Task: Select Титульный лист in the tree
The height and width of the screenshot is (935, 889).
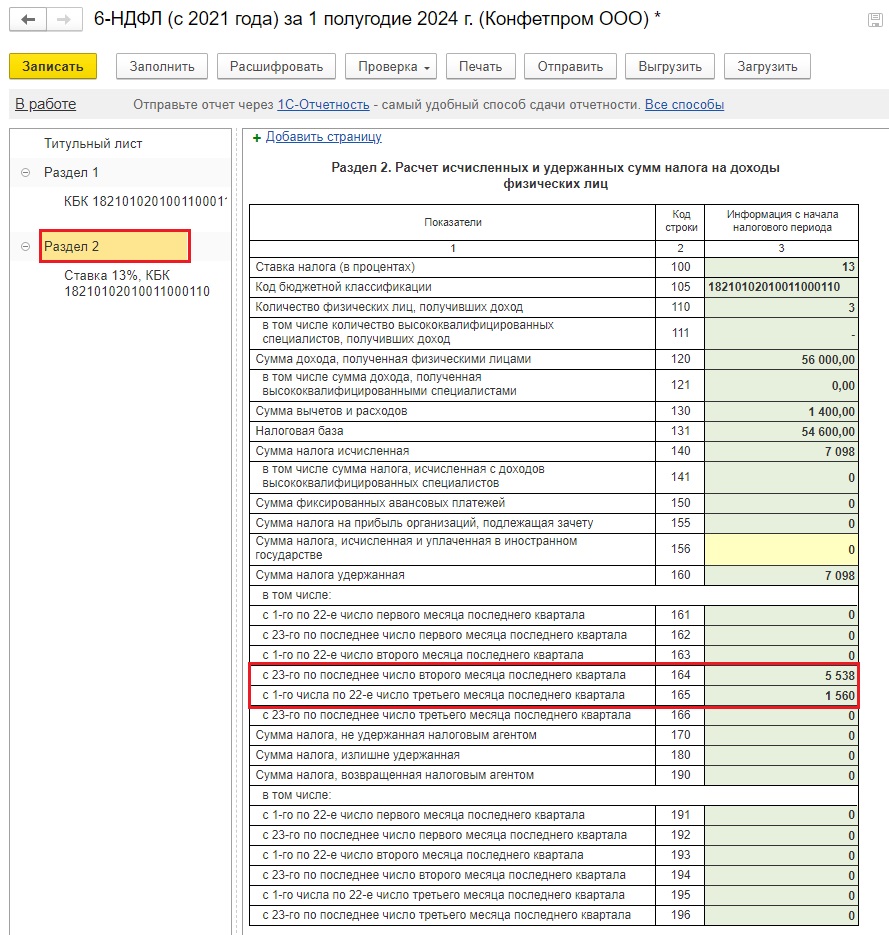Action: click(93, 144)
